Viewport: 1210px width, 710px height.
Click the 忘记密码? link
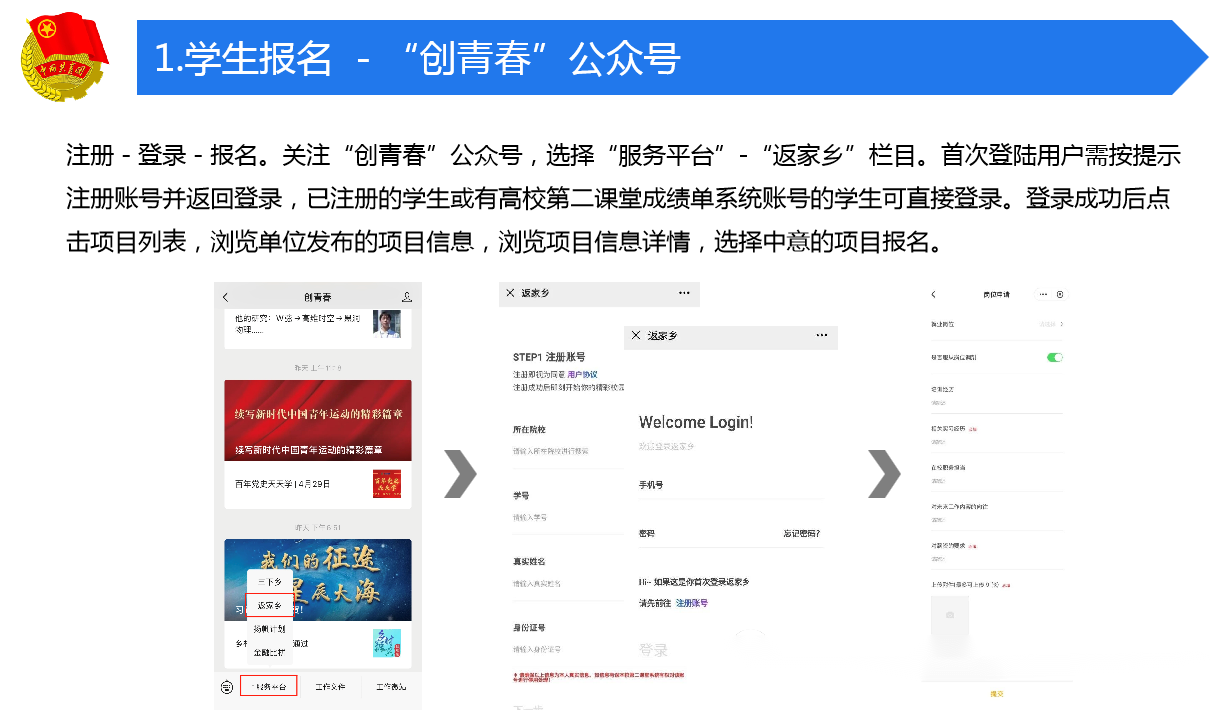(802, 534)
